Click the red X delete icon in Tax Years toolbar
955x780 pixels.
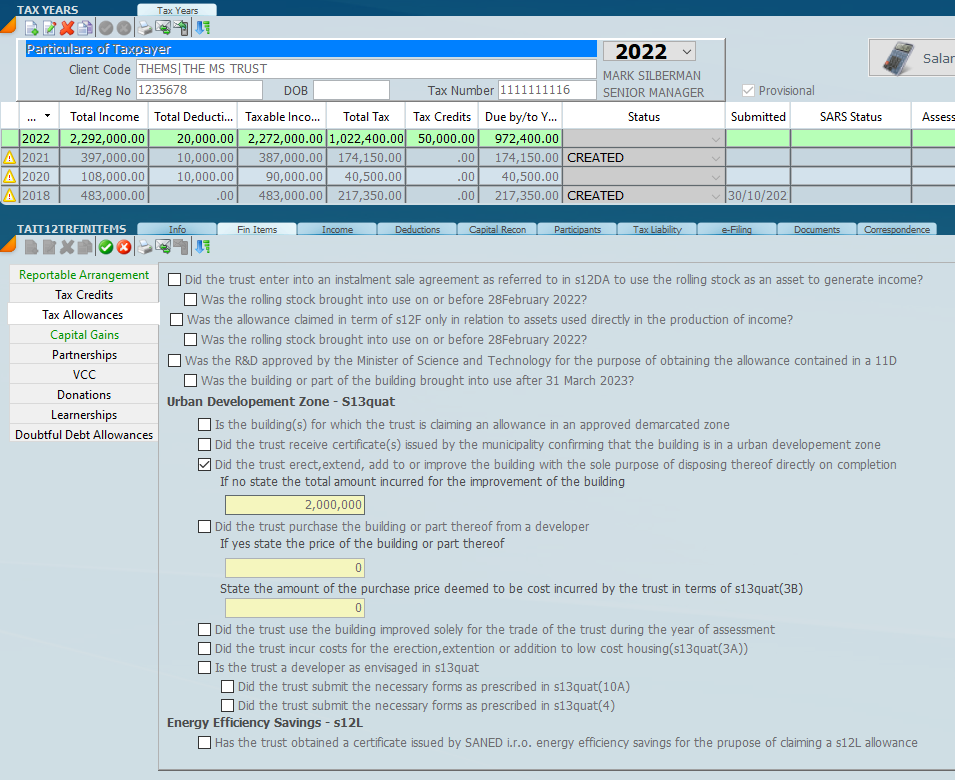coord(67,28)
